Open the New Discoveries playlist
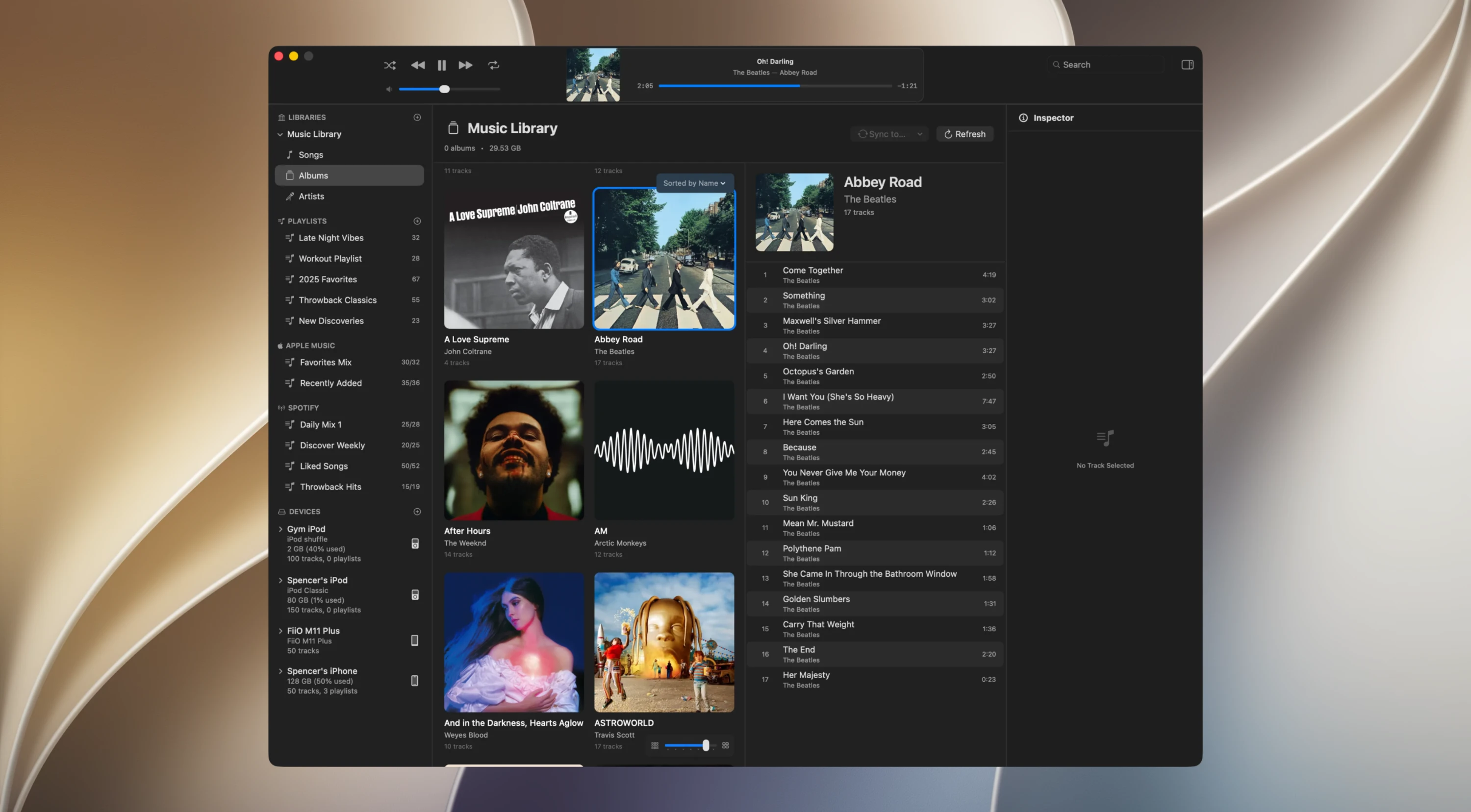Viewport: 1471px width, 812px height. click(350, 320)
